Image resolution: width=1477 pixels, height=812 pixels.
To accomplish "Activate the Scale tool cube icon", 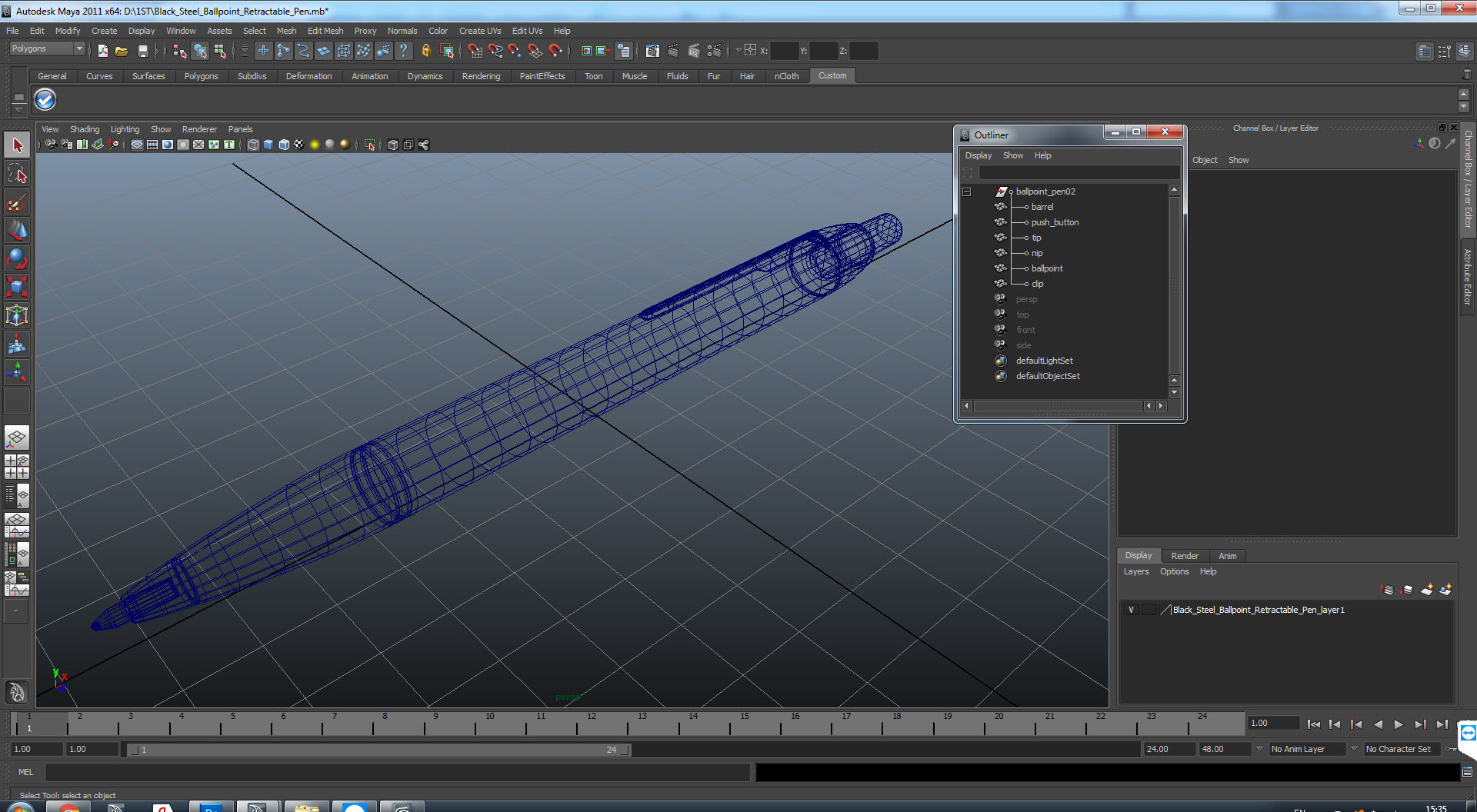I will [17, 287].
